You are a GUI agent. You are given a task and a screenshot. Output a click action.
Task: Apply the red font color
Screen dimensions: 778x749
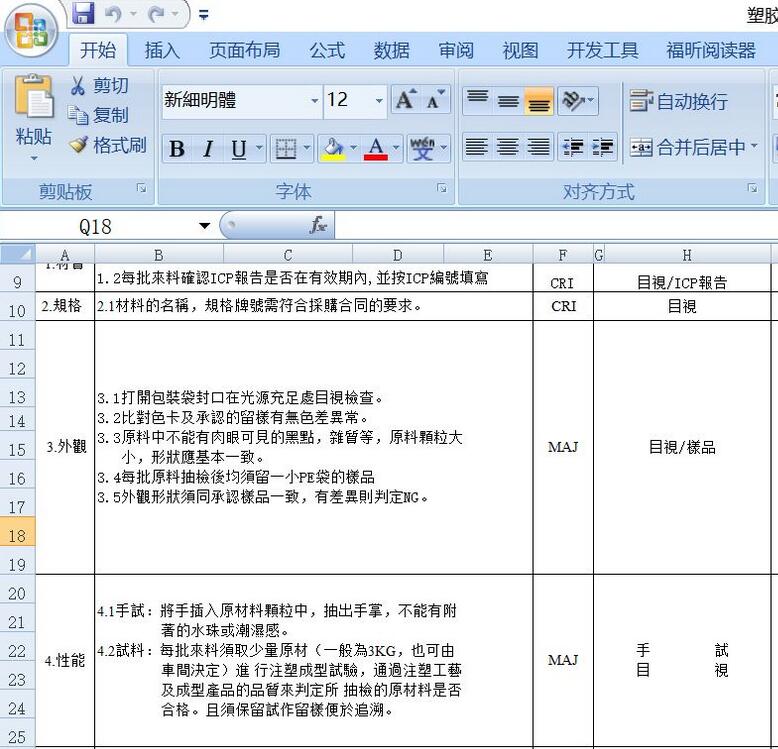tap(376, 148)
